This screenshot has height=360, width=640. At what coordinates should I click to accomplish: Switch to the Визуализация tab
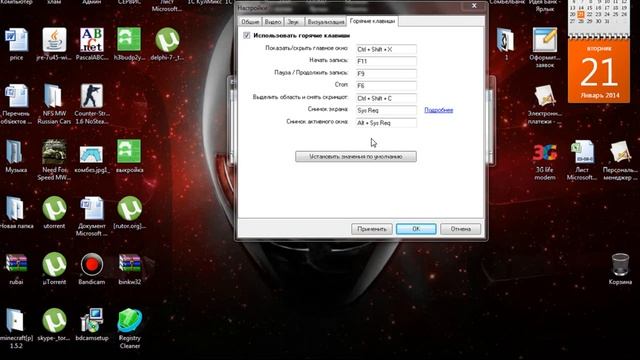coord(326,22)
